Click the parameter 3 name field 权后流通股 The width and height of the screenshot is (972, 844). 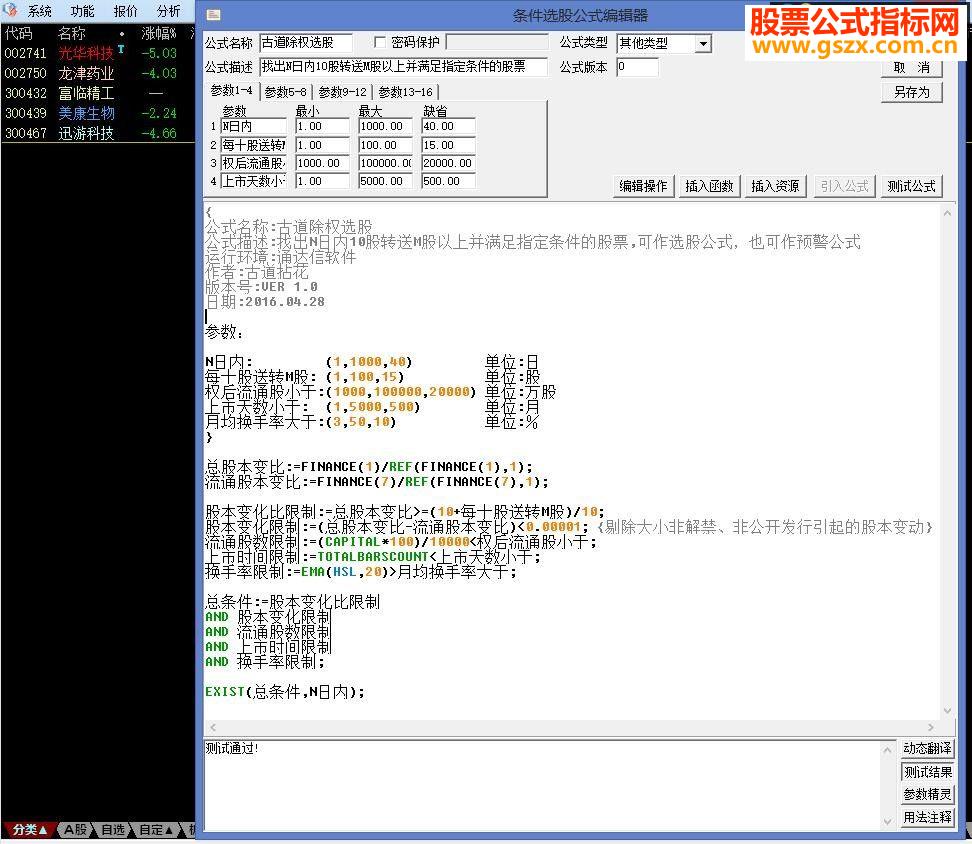(x=254, y=163)
